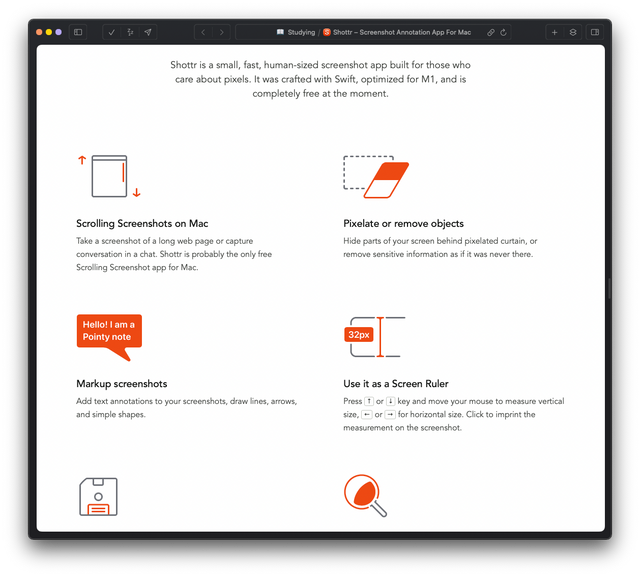Click the Markup screenshots heading

coord(122,384)
